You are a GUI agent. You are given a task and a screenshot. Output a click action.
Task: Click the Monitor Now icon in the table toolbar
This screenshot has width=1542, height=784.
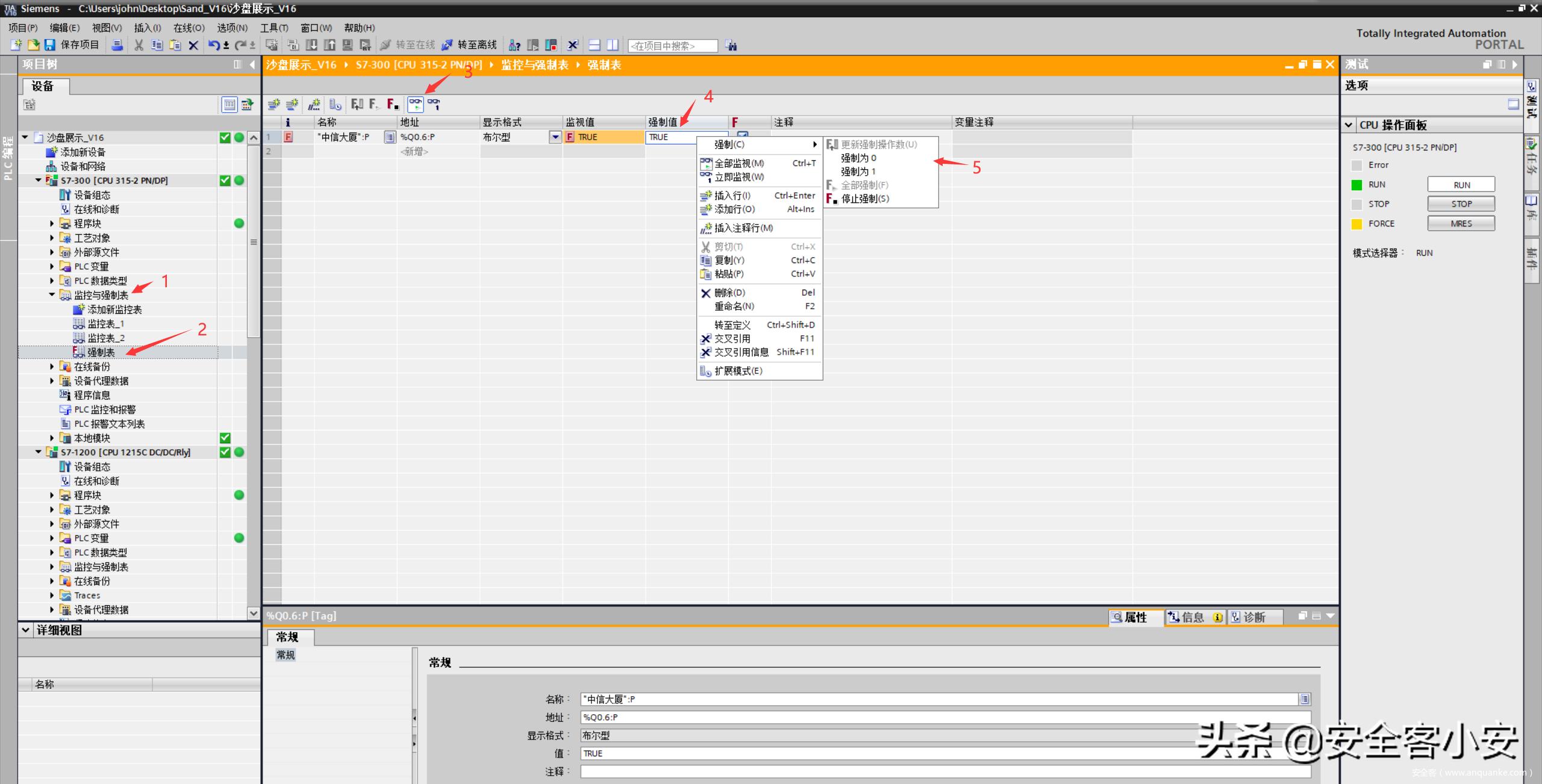(x=434, y=105)
